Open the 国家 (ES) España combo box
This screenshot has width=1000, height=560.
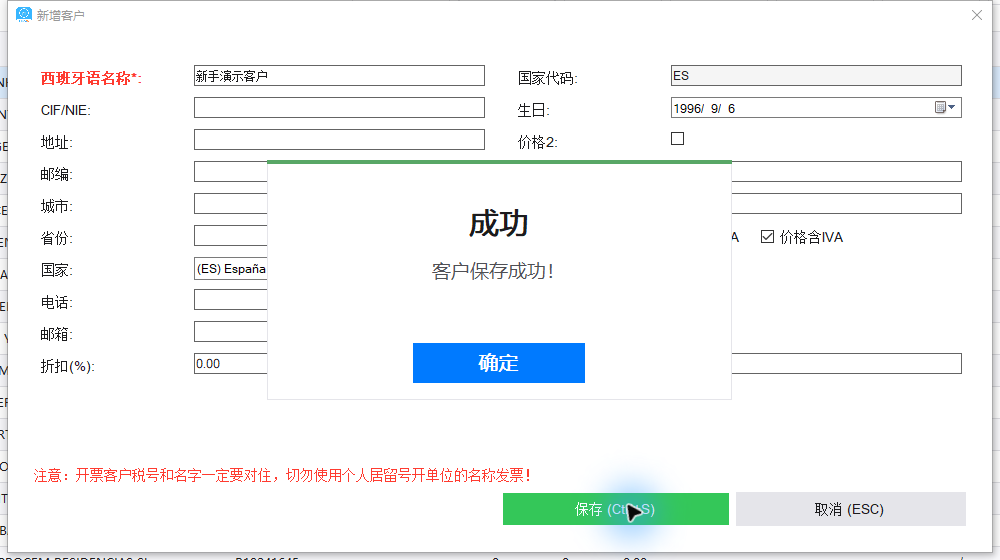click(x=230, y=269)
